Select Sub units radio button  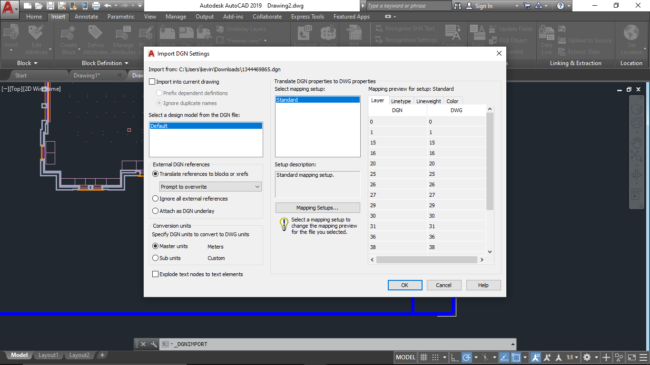click(155, 258)
